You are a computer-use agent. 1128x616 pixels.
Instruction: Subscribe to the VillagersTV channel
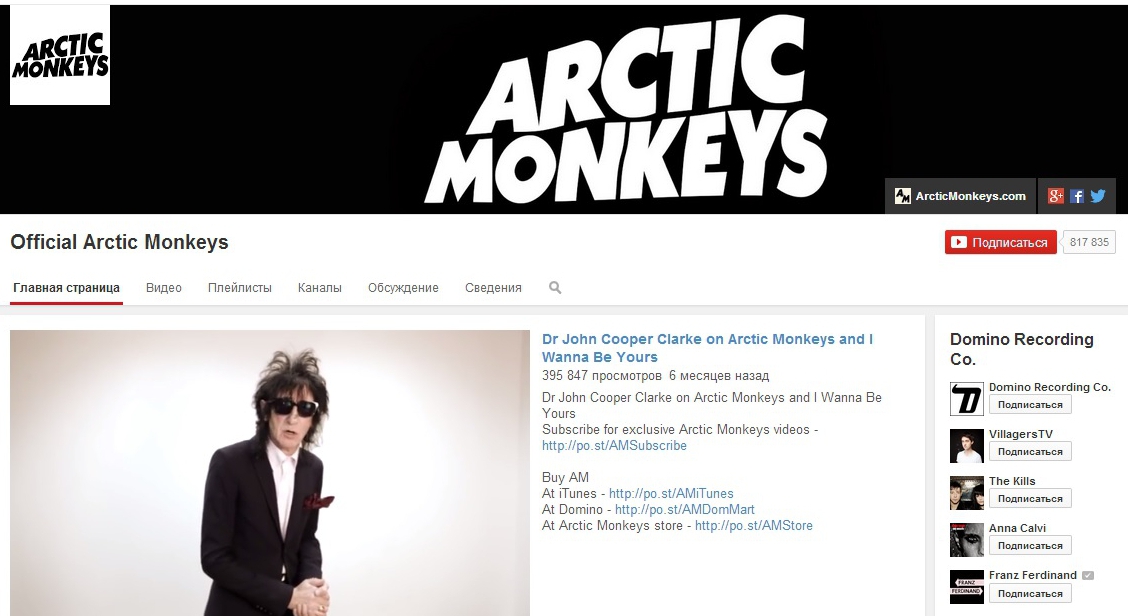click(1030, 451)
